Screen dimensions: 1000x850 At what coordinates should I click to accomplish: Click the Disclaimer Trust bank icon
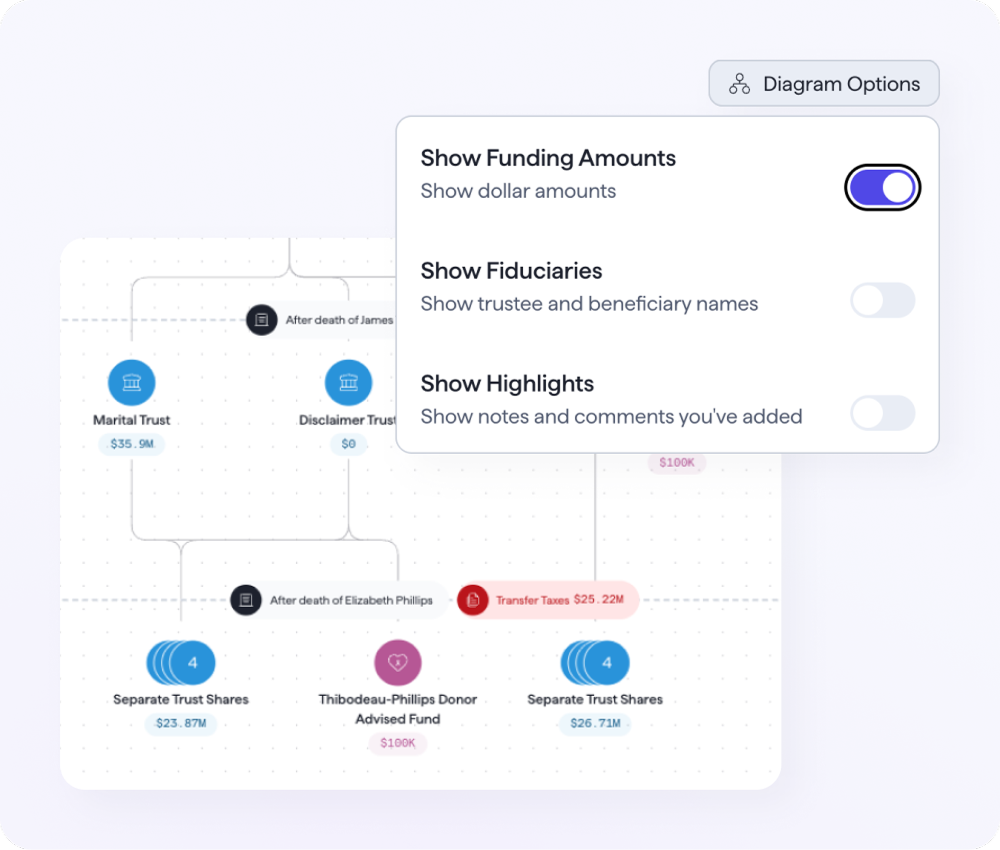pyautogui.click(x=348, y=383)
